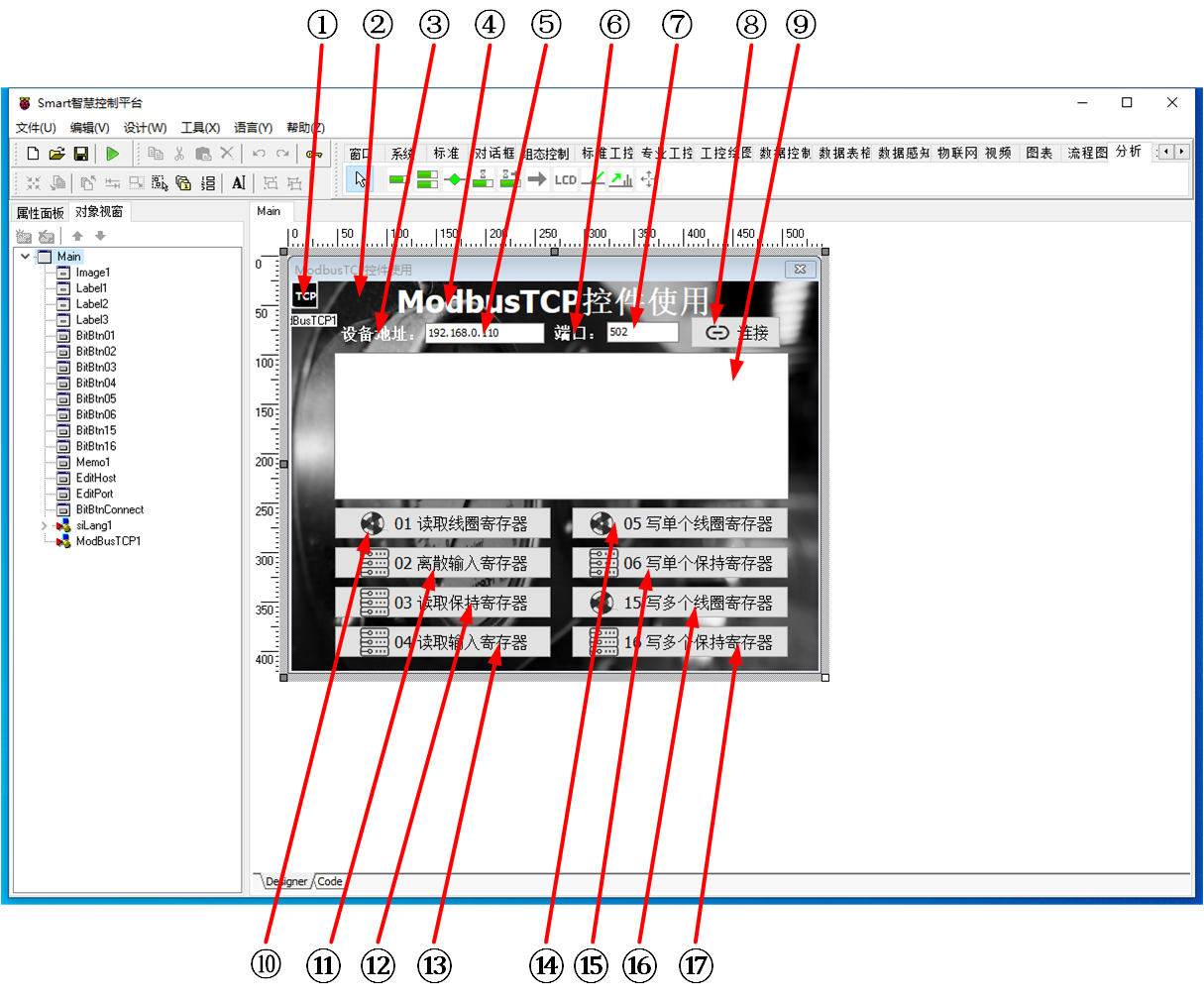
Task: Undo last action with the undo arrow
Action: coord(259,154)
